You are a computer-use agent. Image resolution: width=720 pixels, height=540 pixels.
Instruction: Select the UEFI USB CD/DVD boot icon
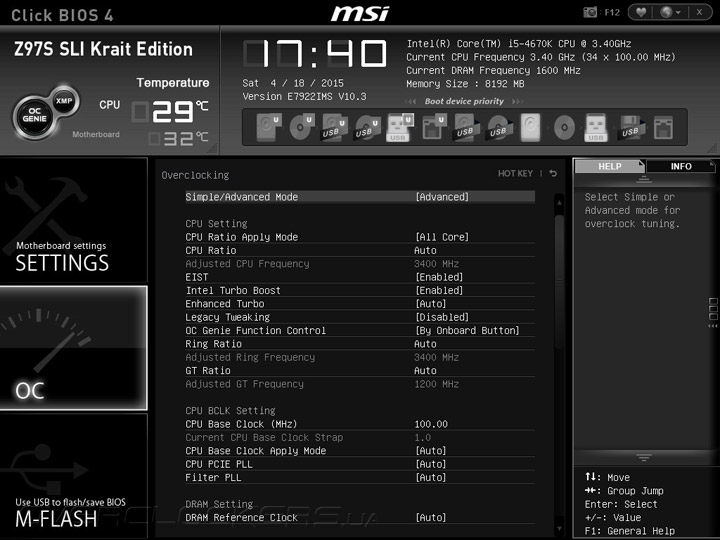point(367,127)
